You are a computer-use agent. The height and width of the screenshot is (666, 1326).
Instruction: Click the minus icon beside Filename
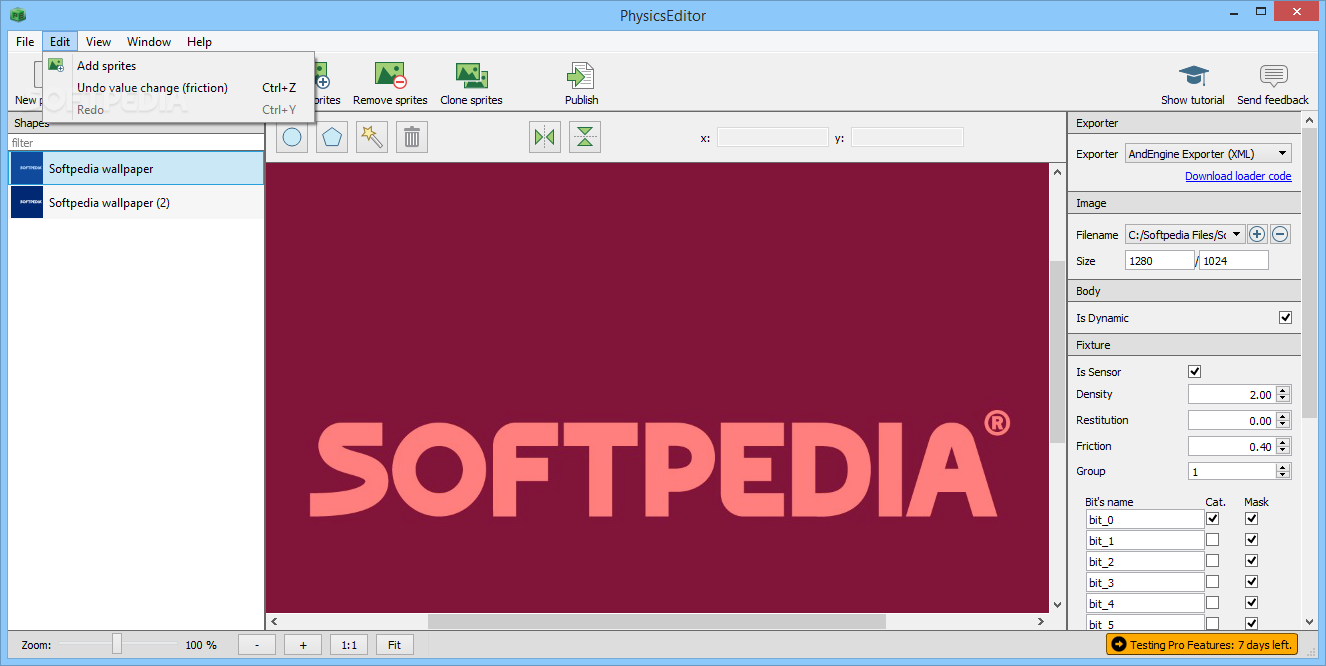[1280, 235]
